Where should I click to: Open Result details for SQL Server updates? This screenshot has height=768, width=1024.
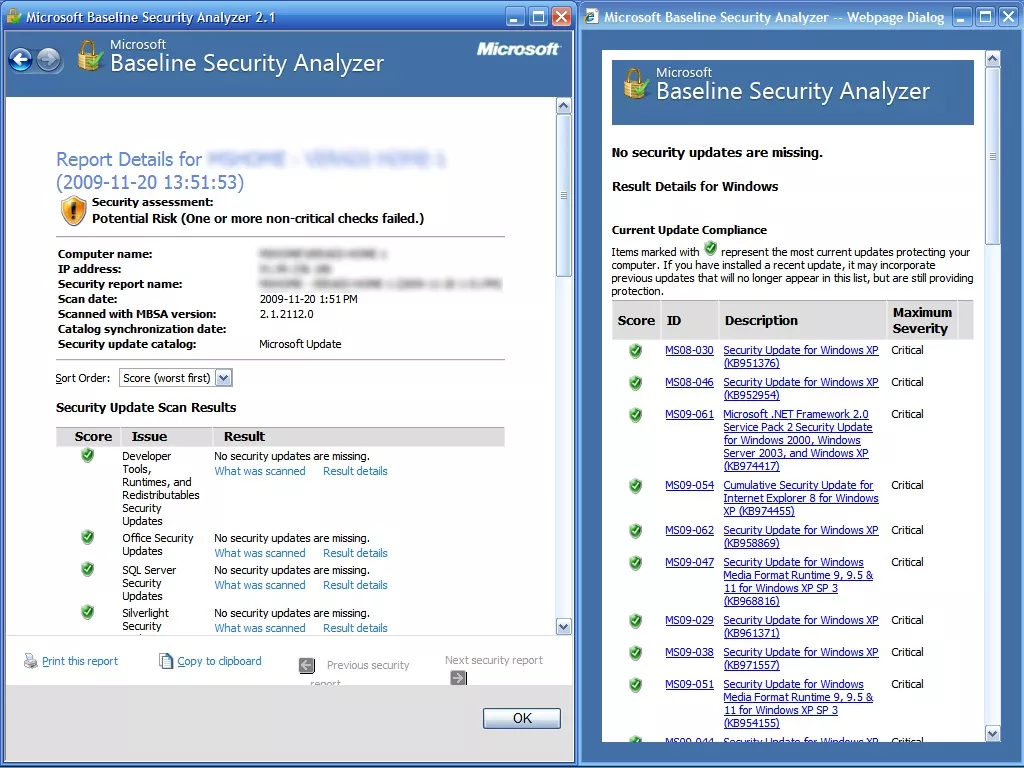coord(355,585)
